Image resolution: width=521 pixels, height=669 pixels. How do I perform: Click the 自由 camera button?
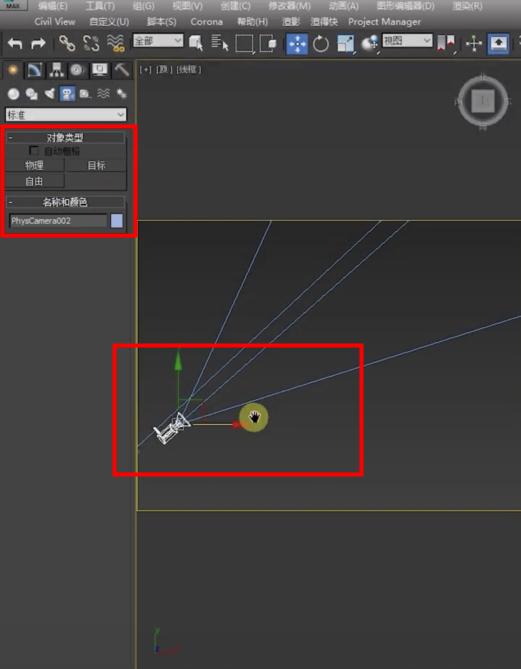[x=35, y=181]
